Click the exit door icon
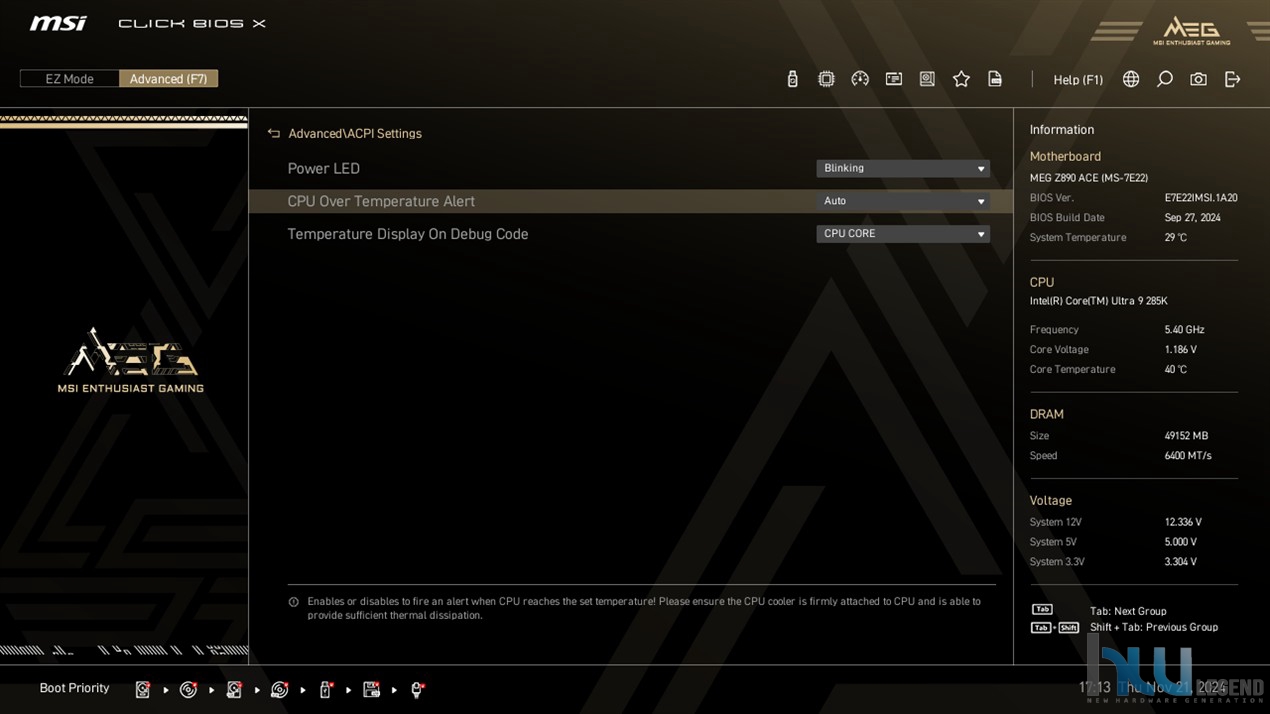The image size is (1270, 714). point(1232,79)
